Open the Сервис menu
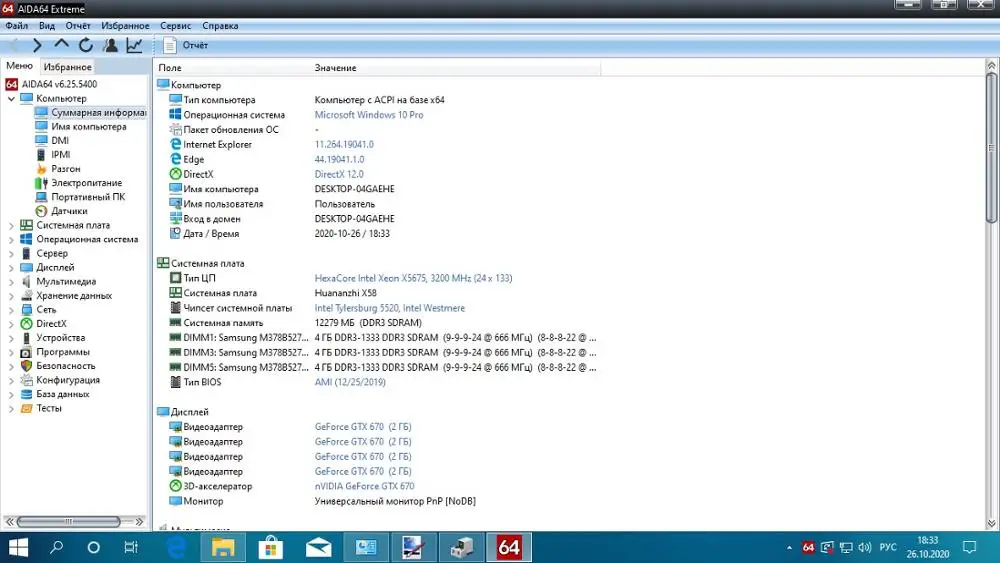The width and height of the screenshot is (1000, 563). (175, 26)
